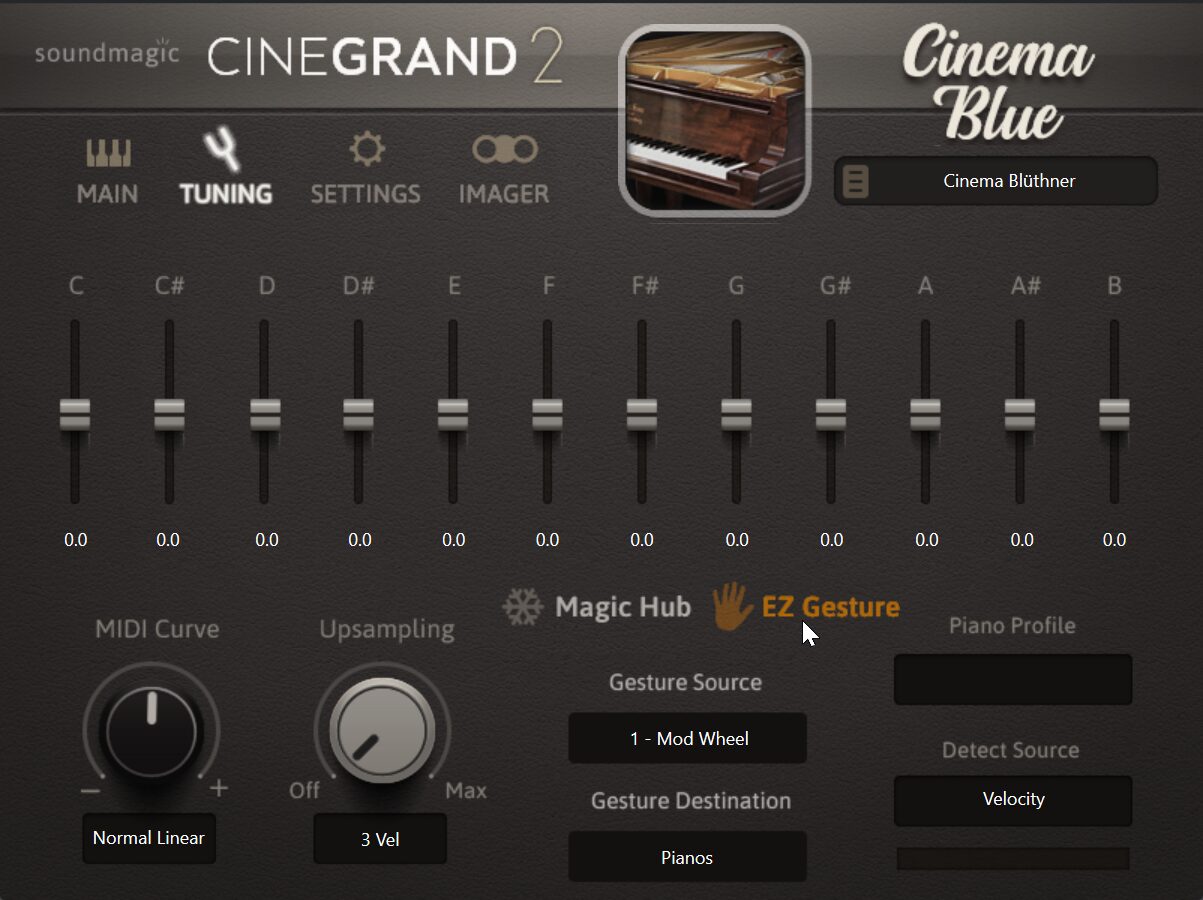1203x900 pixels.
Task: Switch to the EZ Gesture panel
Action: (x=830, y=607)
